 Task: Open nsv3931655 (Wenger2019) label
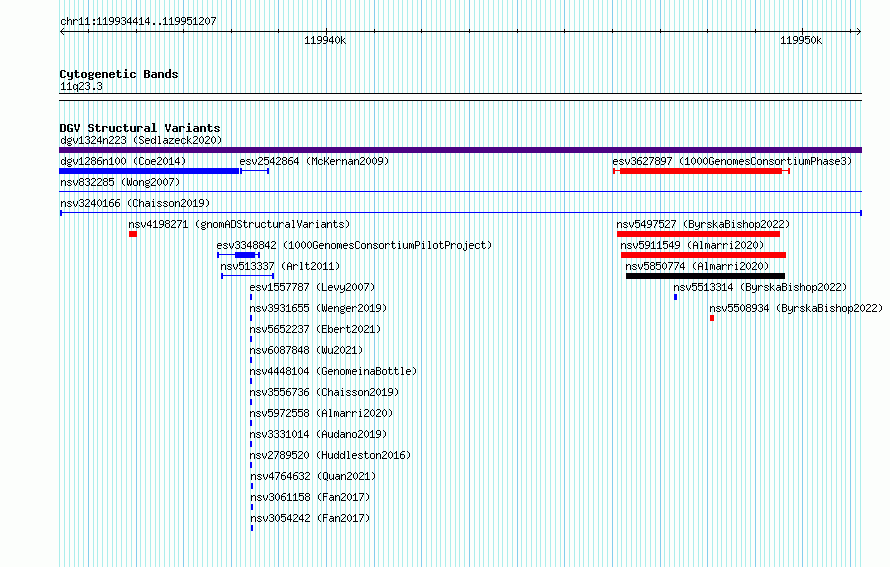point(318,308)
